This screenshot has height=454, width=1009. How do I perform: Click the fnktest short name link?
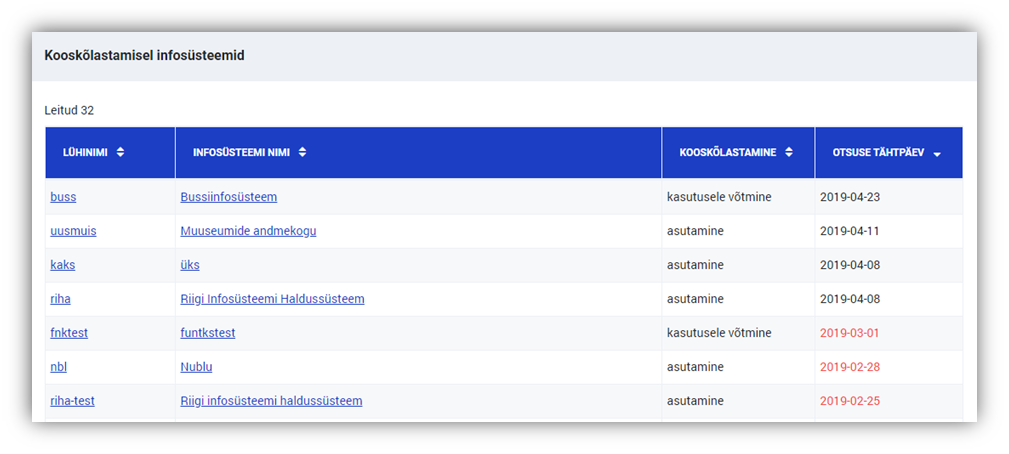[69, 333]
